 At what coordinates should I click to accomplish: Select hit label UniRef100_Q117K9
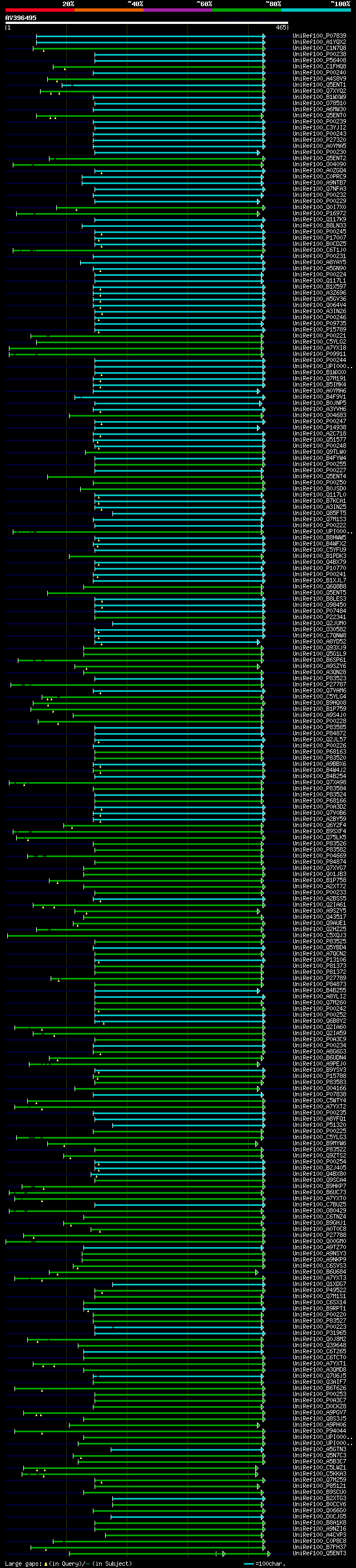pyautogui.click(x=319, y=220)
